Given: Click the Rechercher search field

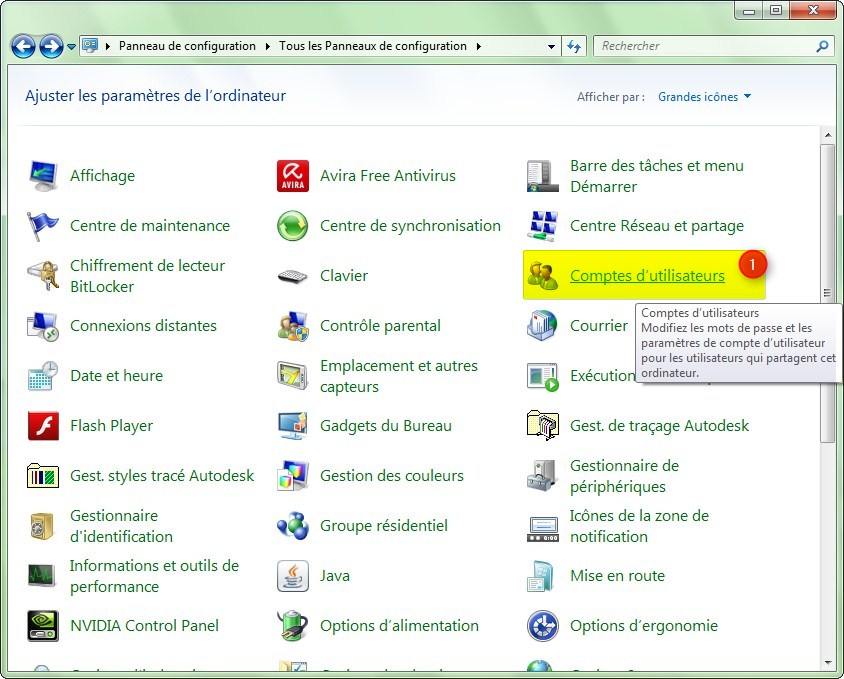Looking at the screenshot, I should coord(705,46).
